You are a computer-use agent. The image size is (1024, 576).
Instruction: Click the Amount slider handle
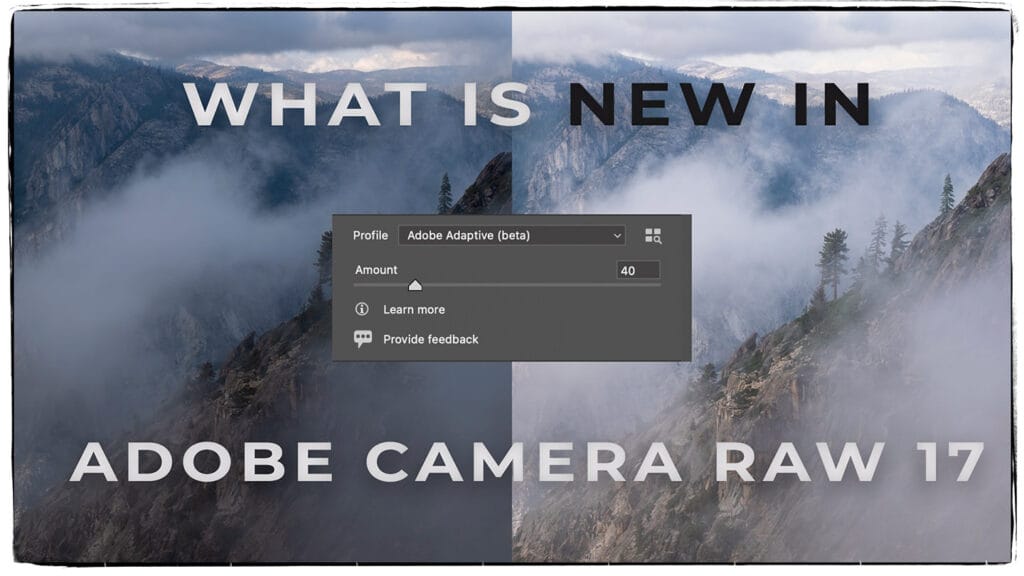415,285
